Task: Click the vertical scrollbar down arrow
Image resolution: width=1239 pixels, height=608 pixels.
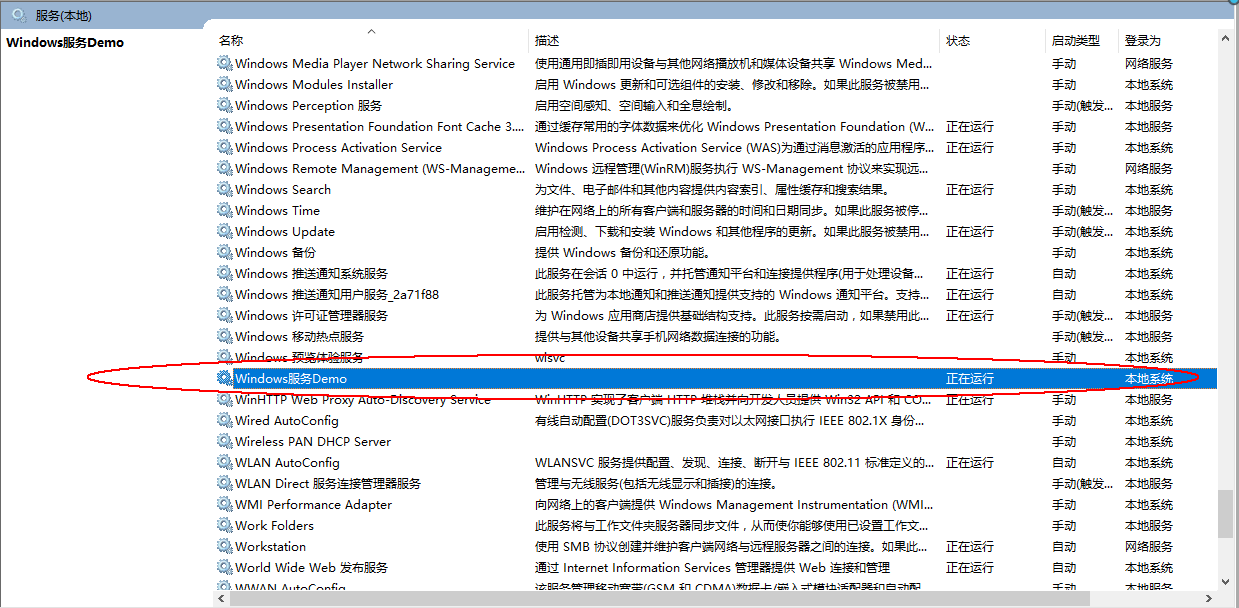Action: (x=1225, y=581)
